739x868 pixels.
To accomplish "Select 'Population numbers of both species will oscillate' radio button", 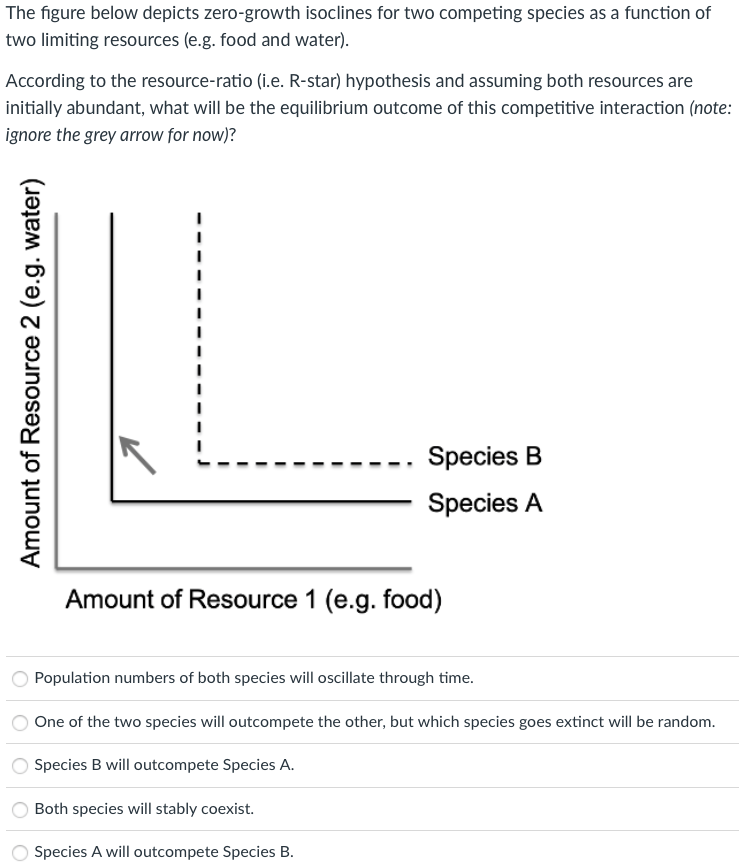I will coord(20,679).
